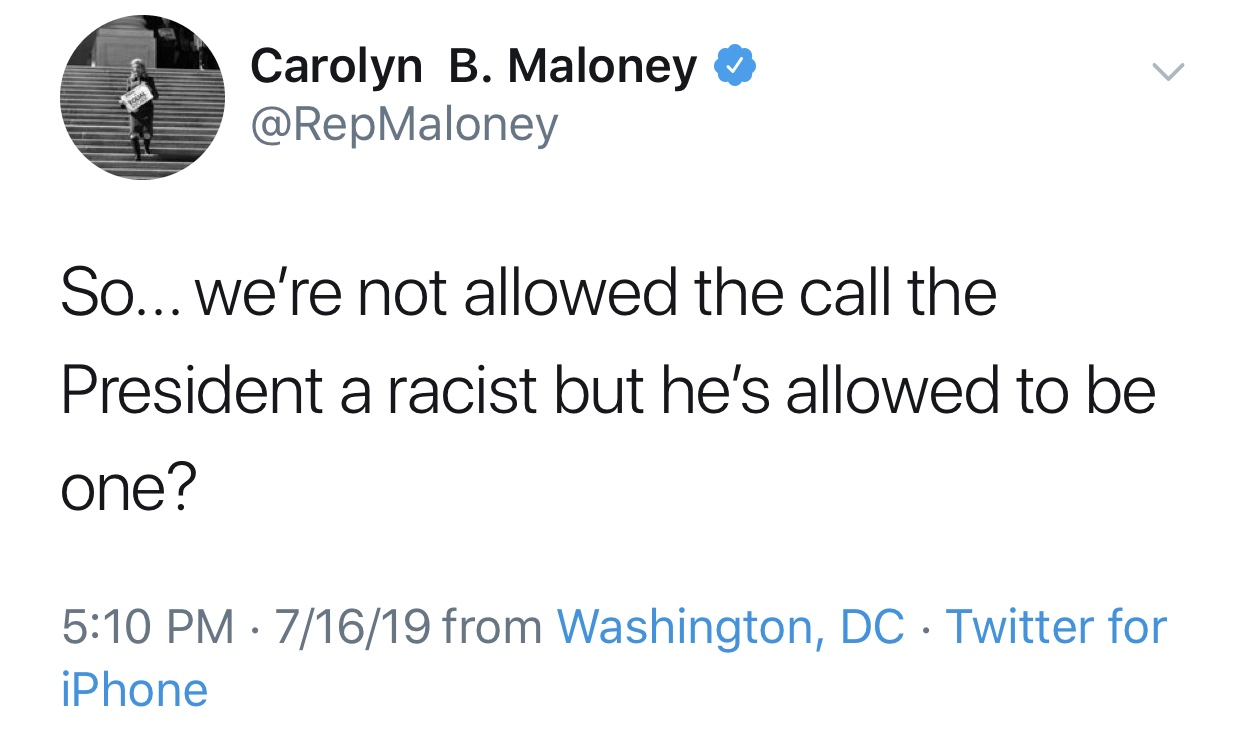Click the blue verified badge icon

point(733,68)
